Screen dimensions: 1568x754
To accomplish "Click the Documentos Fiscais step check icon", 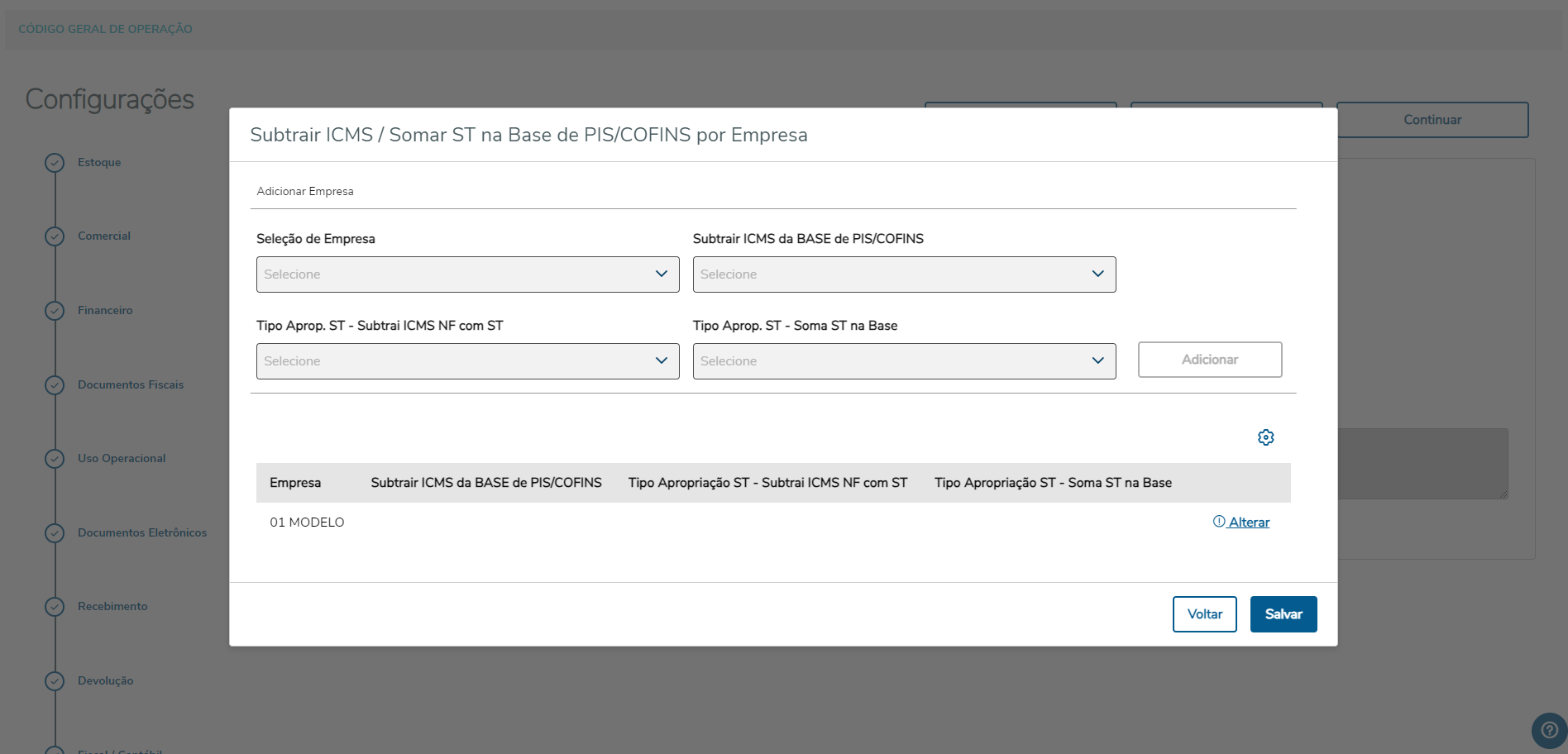I will 55,385.
